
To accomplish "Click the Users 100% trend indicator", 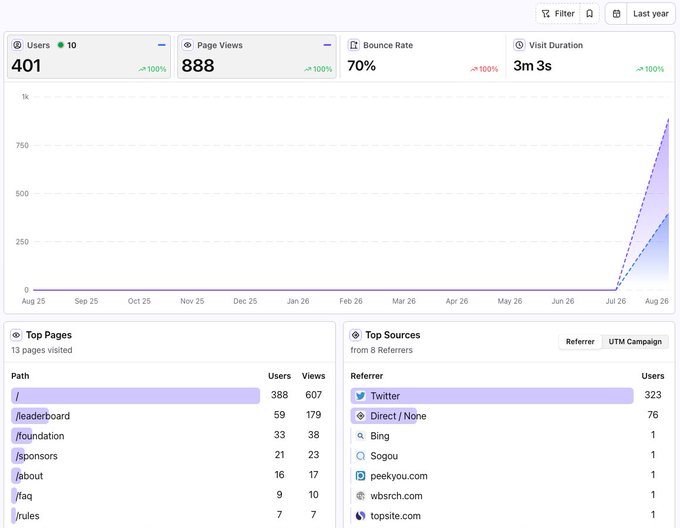I will (x=152, y=69).
